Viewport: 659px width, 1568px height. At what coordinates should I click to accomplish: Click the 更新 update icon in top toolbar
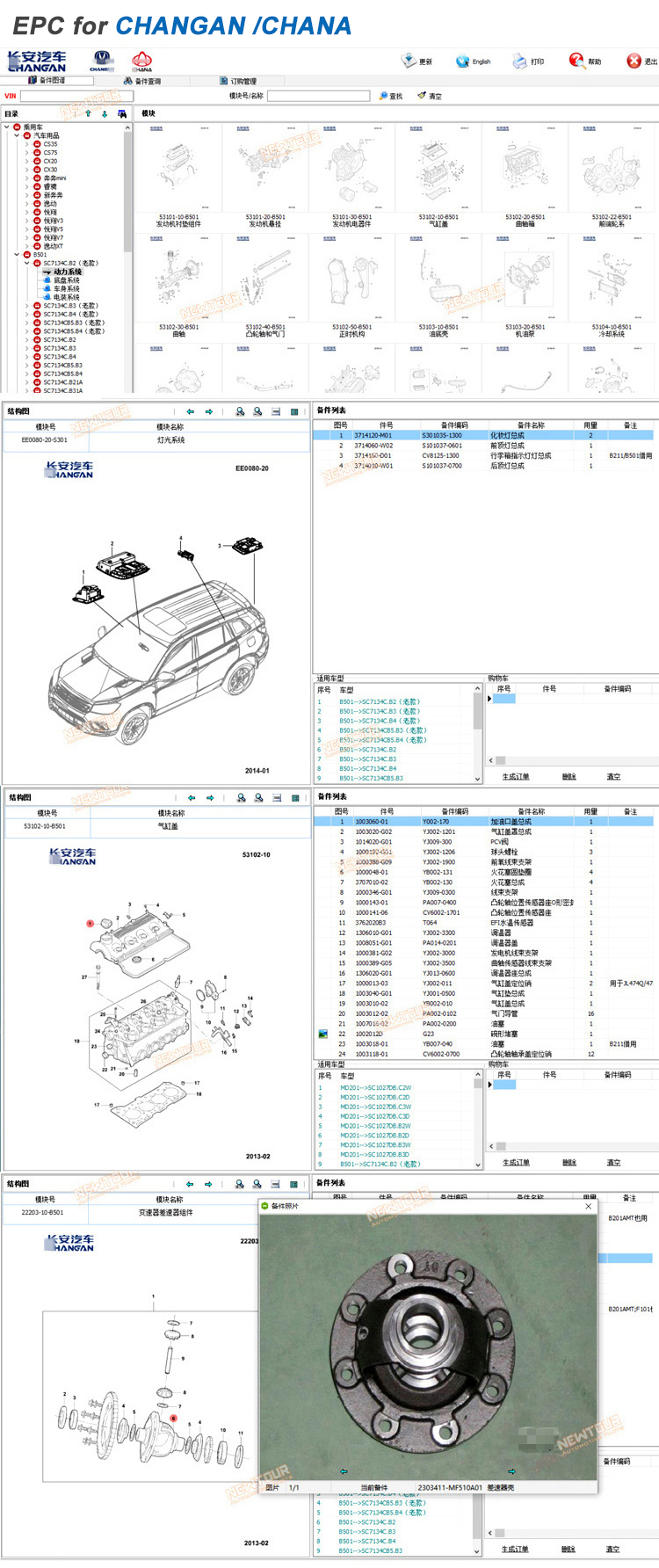(x=409, y=61)
